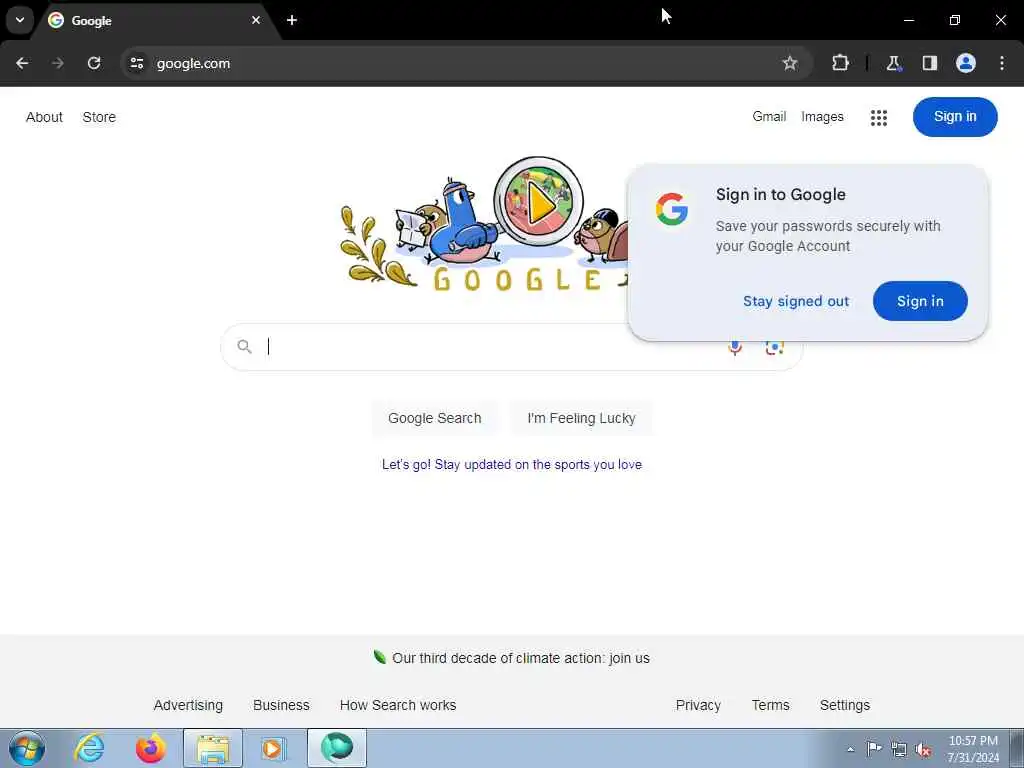Reload the page with the refresh icon
Viewport: 1024px width, 768px height.
click(94, 63)
